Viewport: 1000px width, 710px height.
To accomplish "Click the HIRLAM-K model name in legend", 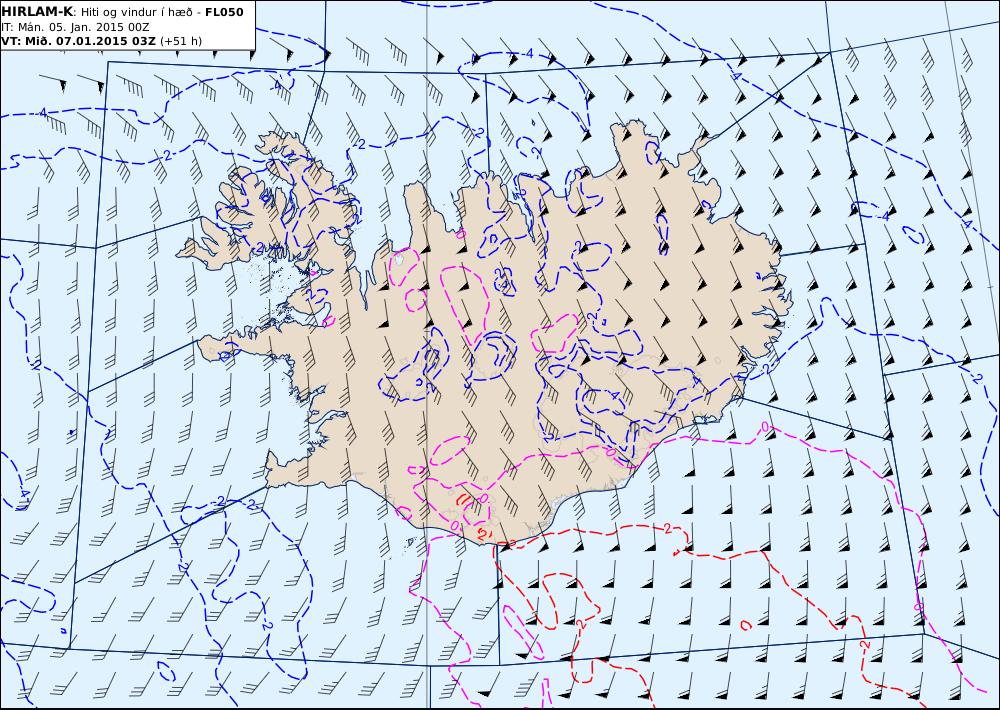I will pos(37,12).
